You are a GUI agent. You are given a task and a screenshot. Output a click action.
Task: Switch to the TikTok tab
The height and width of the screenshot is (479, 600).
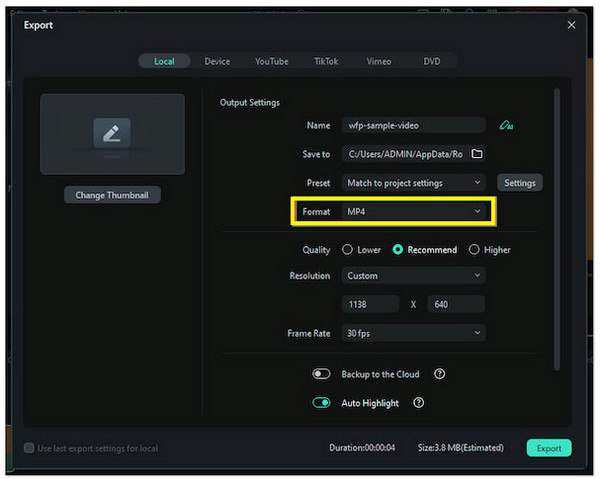click(x=326, y=61)
